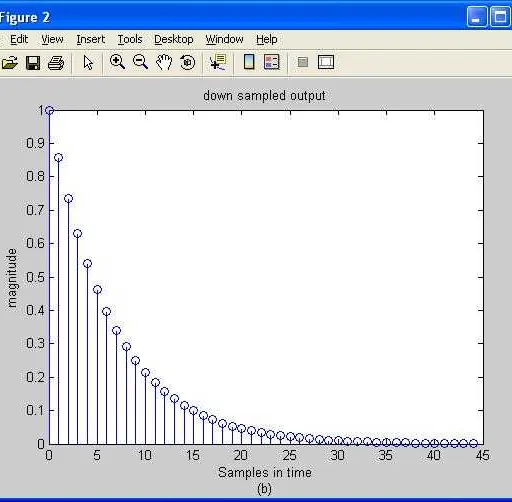Image resolution: width=512 pixels, height=502 pixels.
Task: Click the x-axis tick label 25
Action: pos(289,455)
